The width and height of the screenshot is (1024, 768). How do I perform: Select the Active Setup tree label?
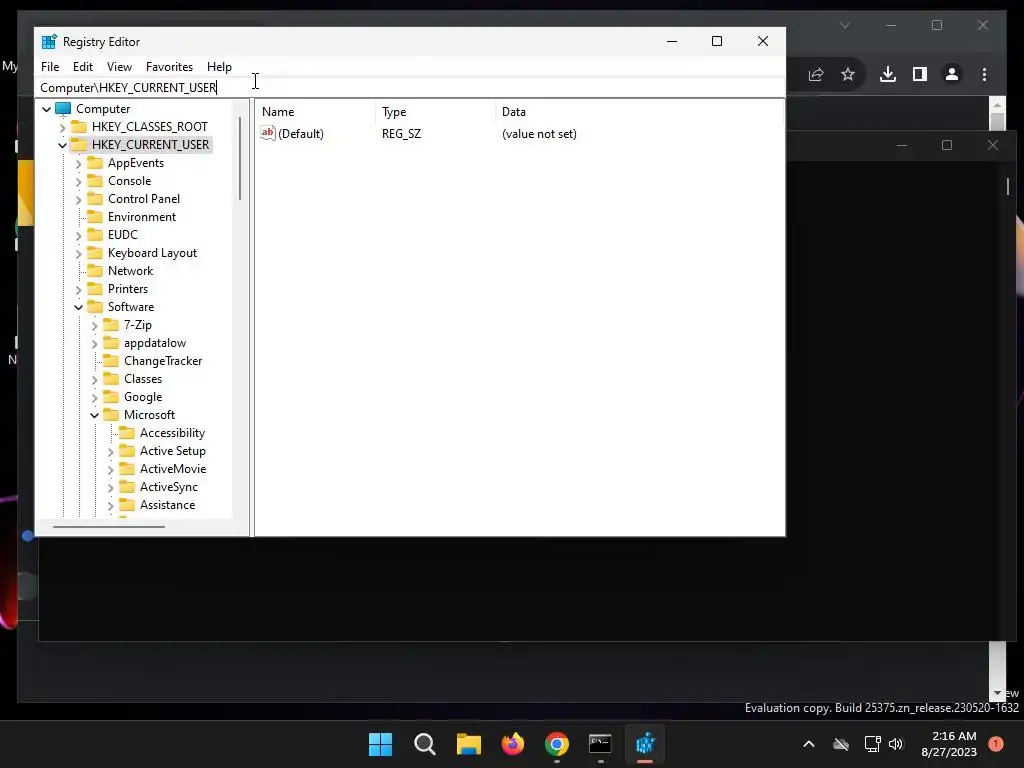click(x=172, y=451)
